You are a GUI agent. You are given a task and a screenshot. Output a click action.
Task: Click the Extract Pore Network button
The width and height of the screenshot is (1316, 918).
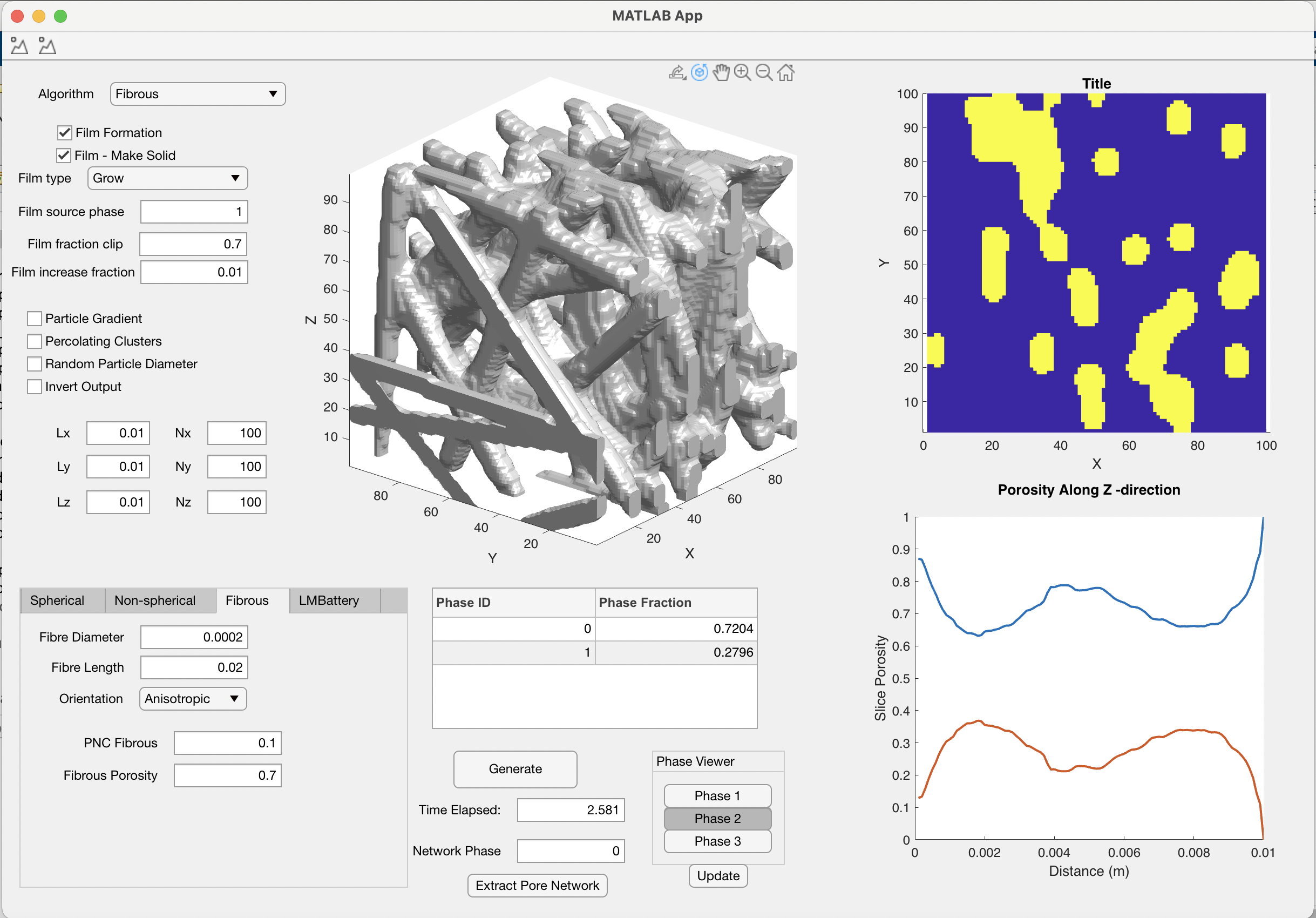tap(537, 885)
